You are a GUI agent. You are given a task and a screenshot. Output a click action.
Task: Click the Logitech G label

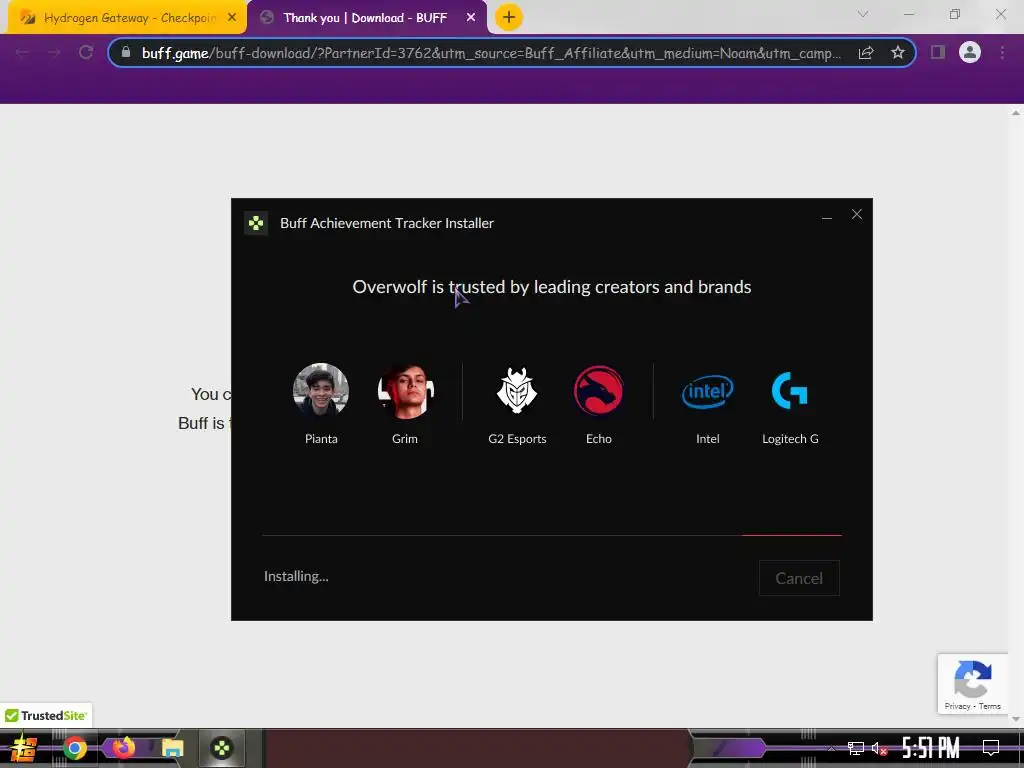coord(790,439)
